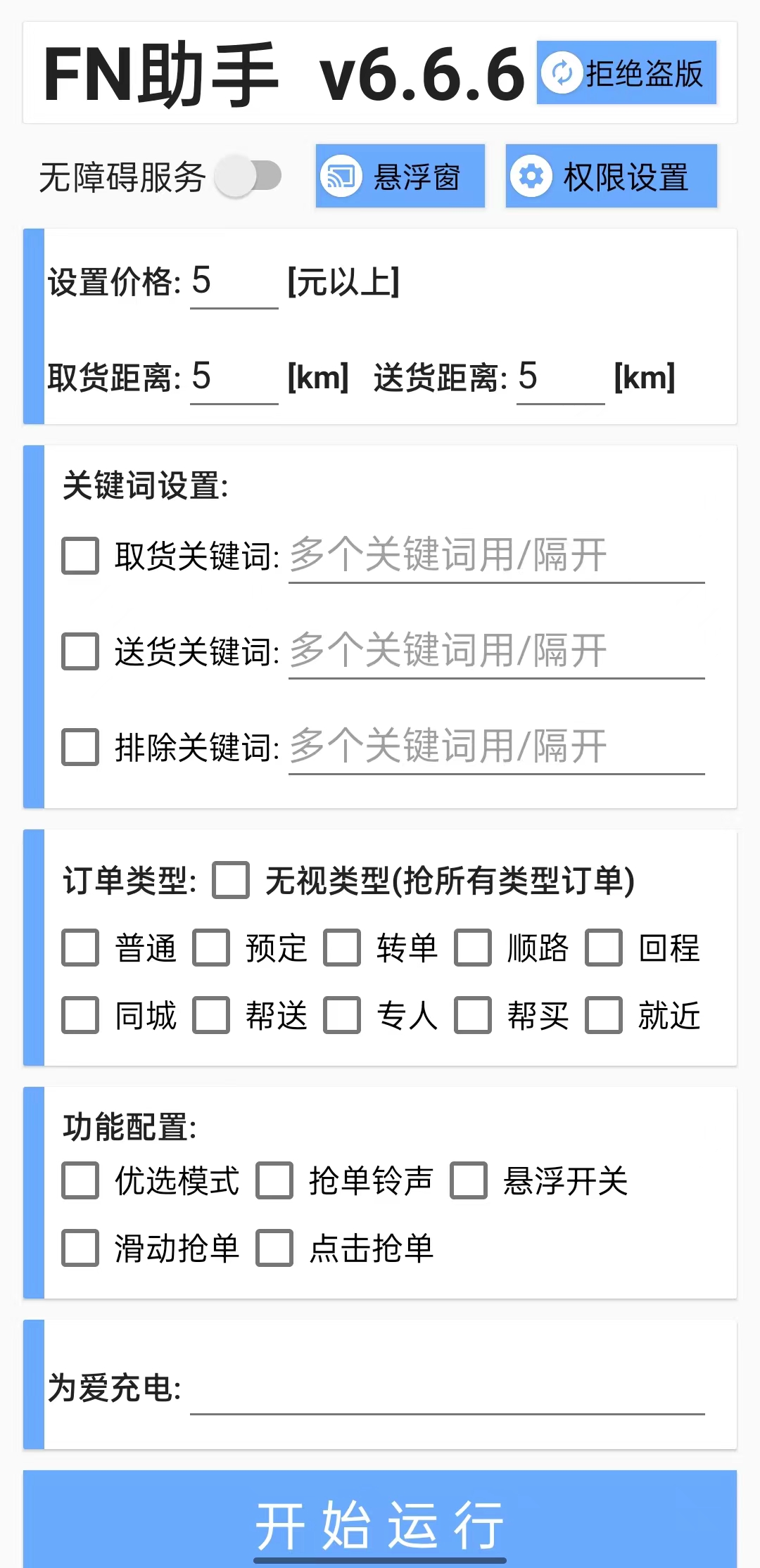The width and height of the screenshot is (760, 1568).
Task: Click the 为爱充电 input field
Action: [447, 1389]
